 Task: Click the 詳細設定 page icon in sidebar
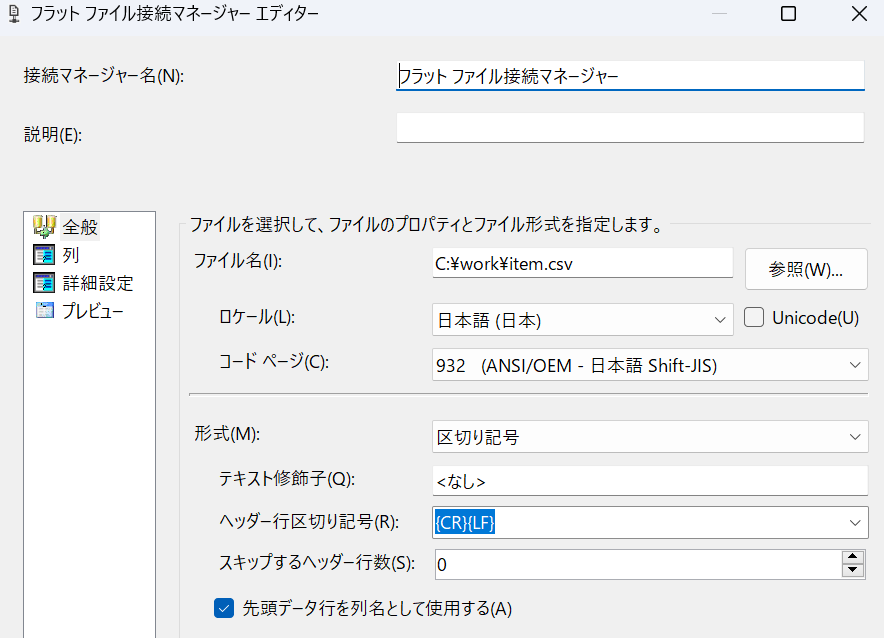[44, 283]
